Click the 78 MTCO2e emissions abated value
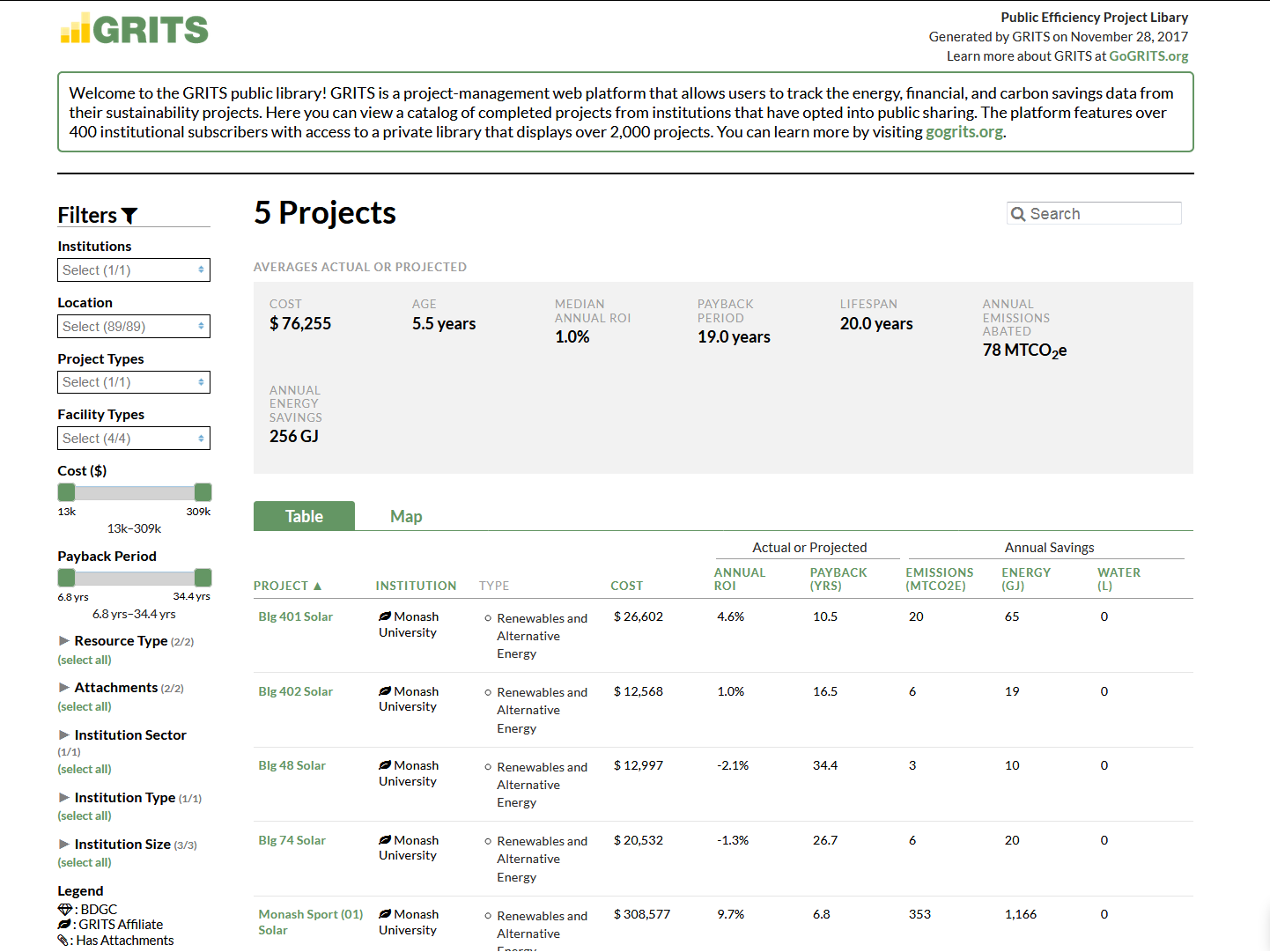The image size is (1270, 952). click(x=1024, y=351)
